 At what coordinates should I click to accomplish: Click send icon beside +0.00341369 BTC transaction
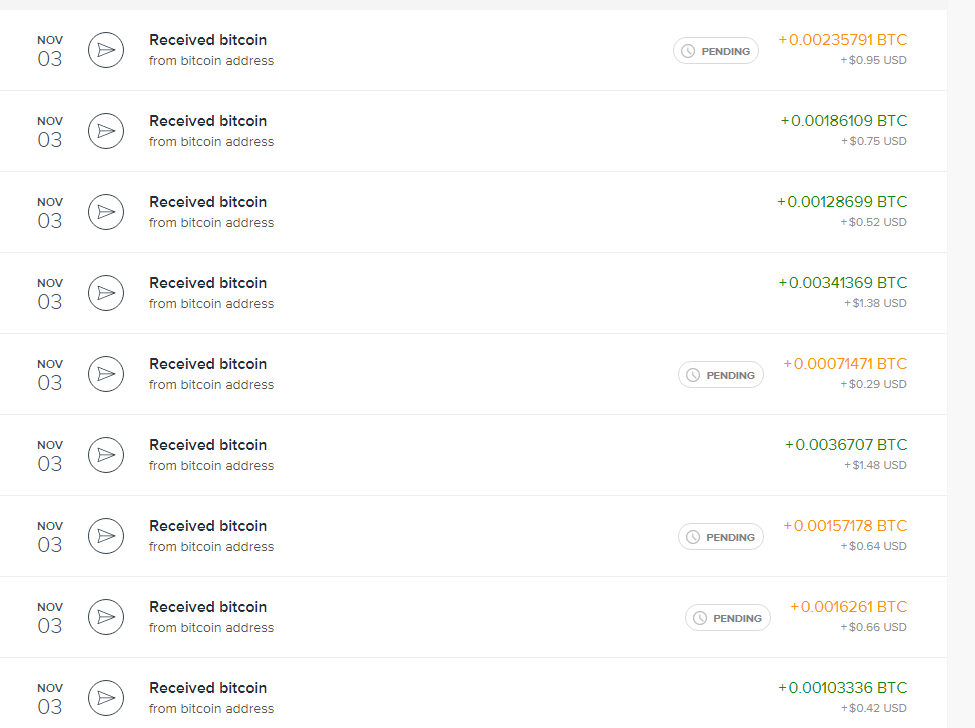[x=106, y=293]
